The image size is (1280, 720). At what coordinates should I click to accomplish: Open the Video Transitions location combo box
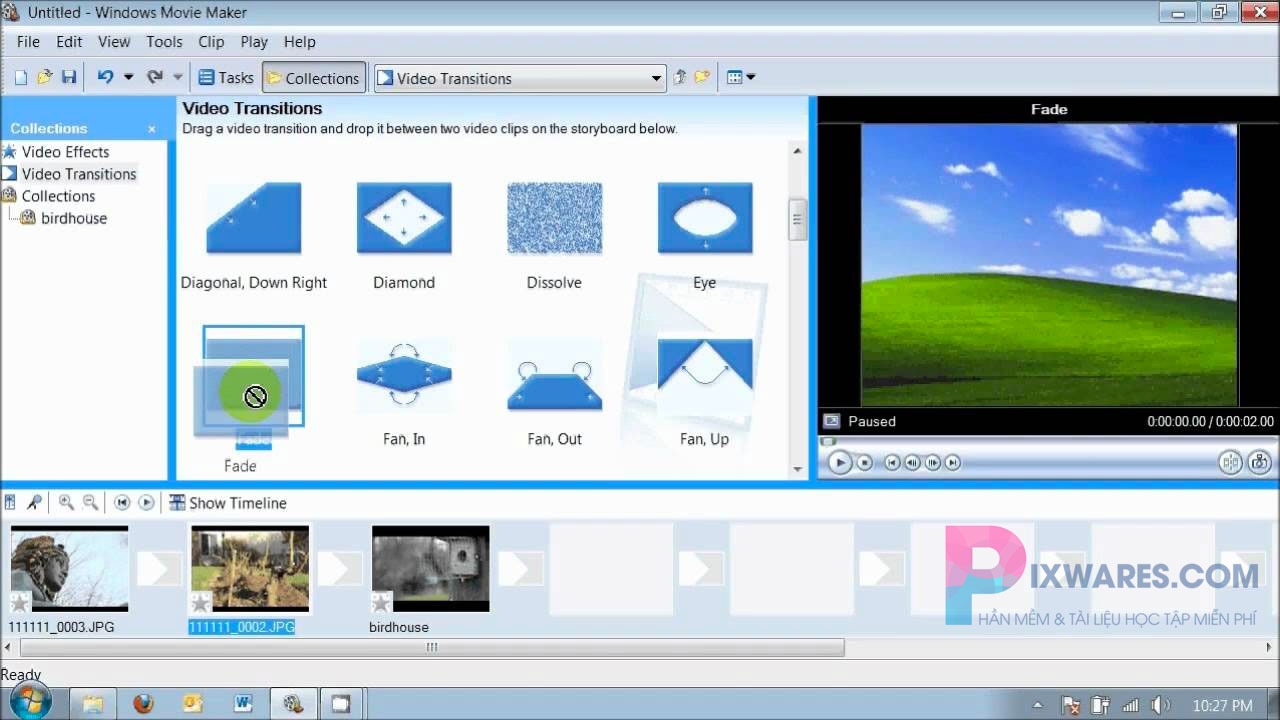[x=520, y=78]
